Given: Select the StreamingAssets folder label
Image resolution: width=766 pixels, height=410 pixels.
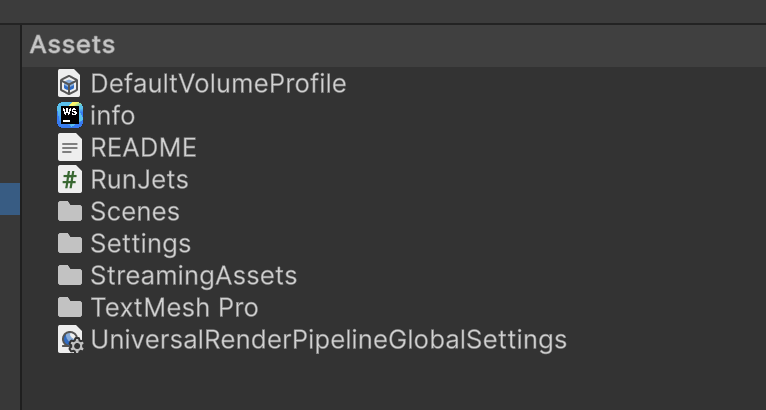Looking at the screenshot, I should (x=193, y=276).
